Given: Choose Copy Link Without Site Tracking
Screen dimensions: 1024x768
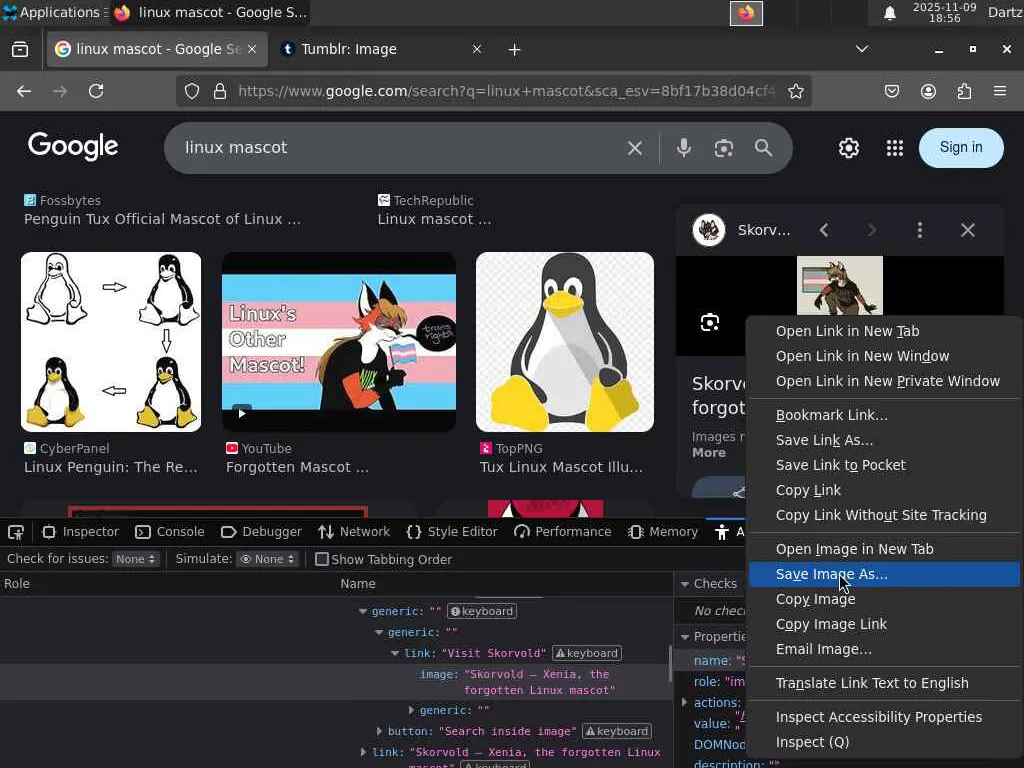Looking at the screenshot, I should 884,516.
